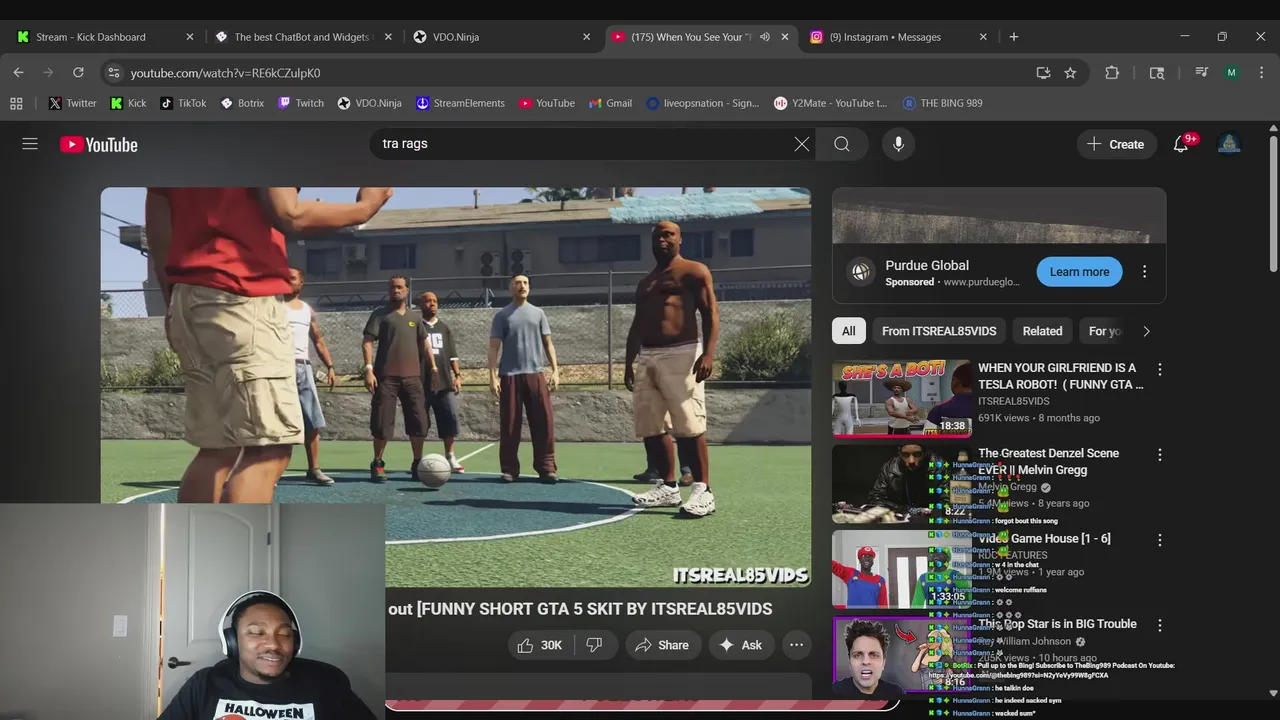The width and height of the screenshot is (1280, 720).
Task: Bookmark this page with the star icon
Action: [x=1070, y=72]
